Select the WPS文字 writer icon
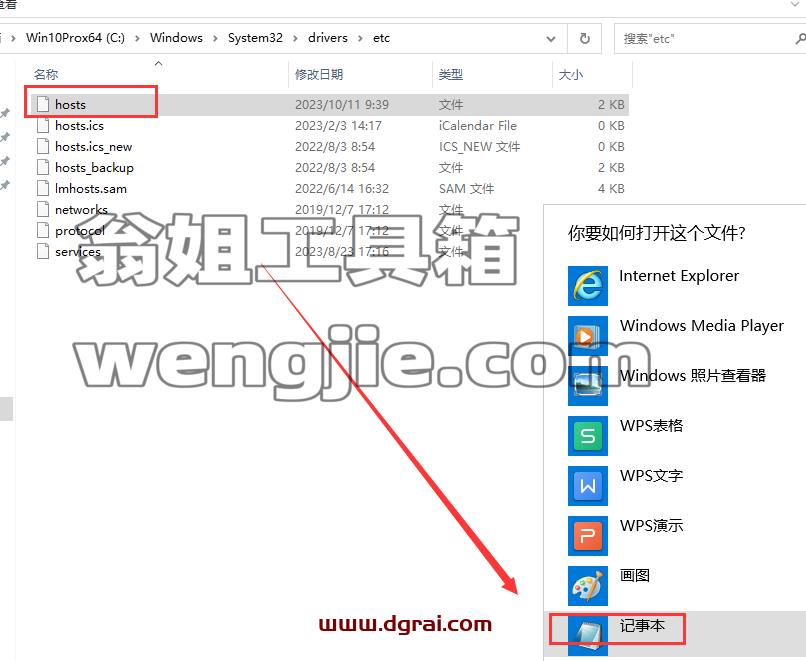Viewport: 806px width, 661px height. pos(588,486)
